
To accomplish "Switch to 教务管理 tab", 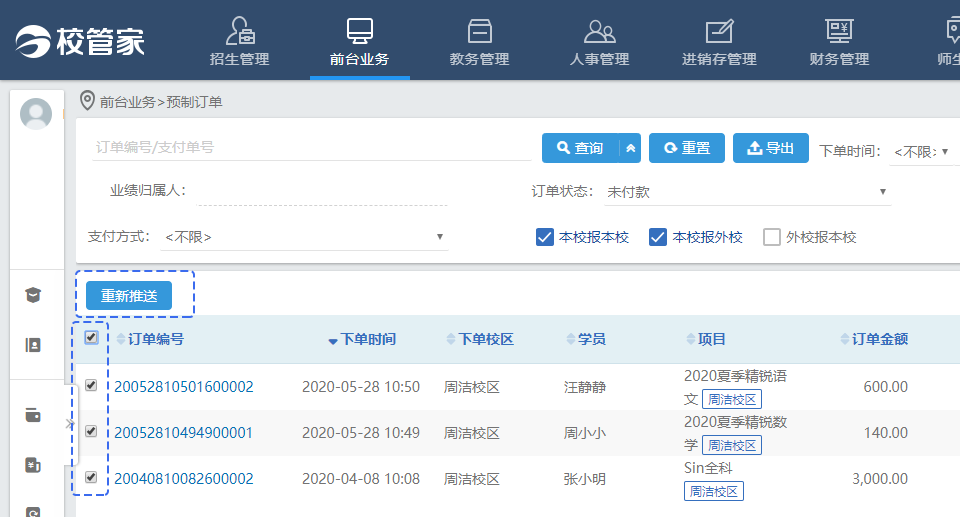I will click(479, 41).
